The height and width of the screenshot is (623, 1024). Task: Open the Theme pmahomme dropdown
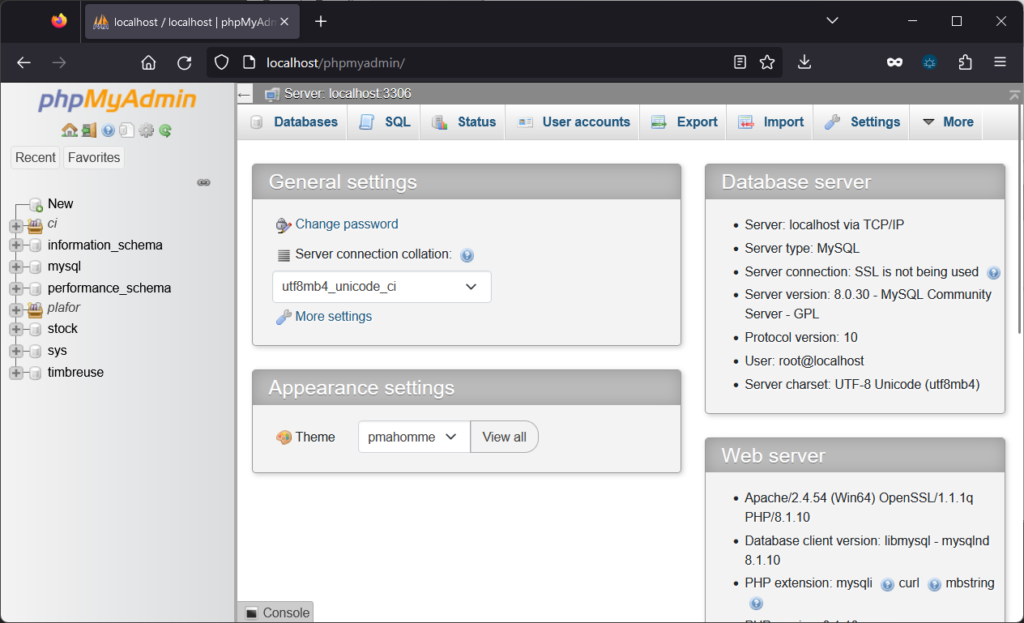(x=414, y=437)
